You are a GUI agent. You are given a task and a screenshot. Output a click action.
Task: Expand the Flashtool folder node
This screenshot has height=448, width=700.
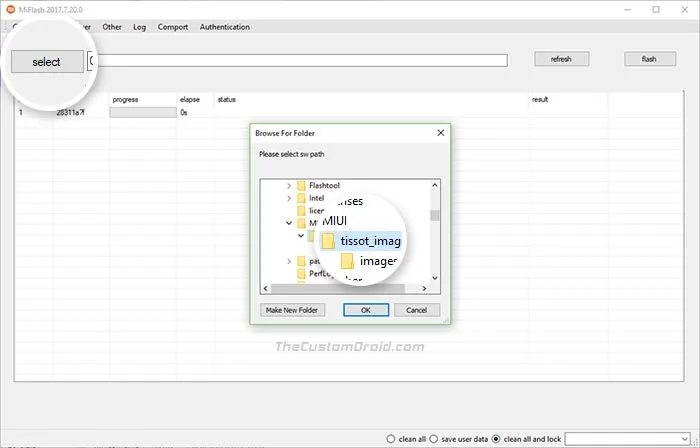coord(289,185)
